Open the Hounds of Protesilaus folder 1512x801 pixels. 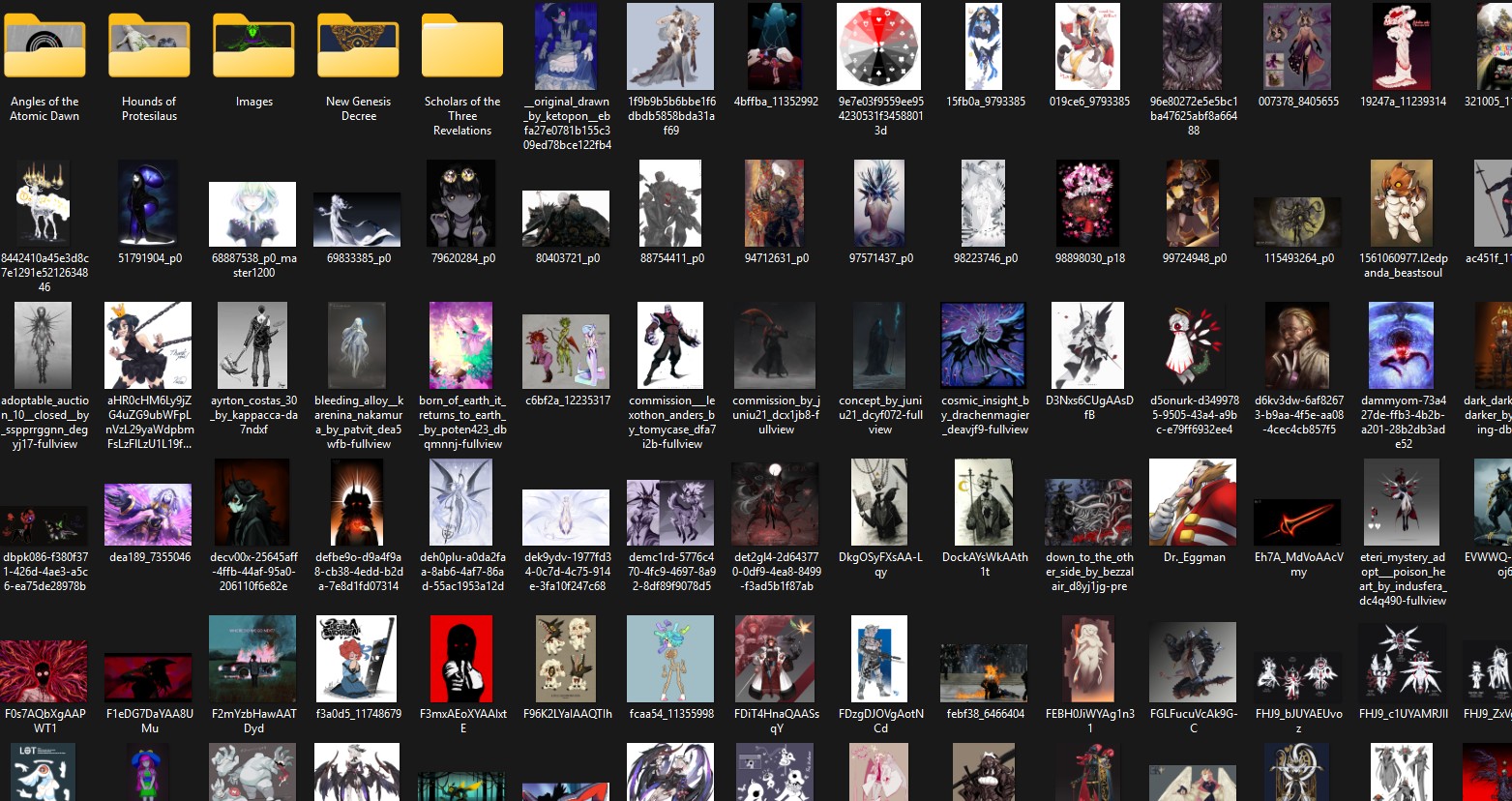pos(149,45)
